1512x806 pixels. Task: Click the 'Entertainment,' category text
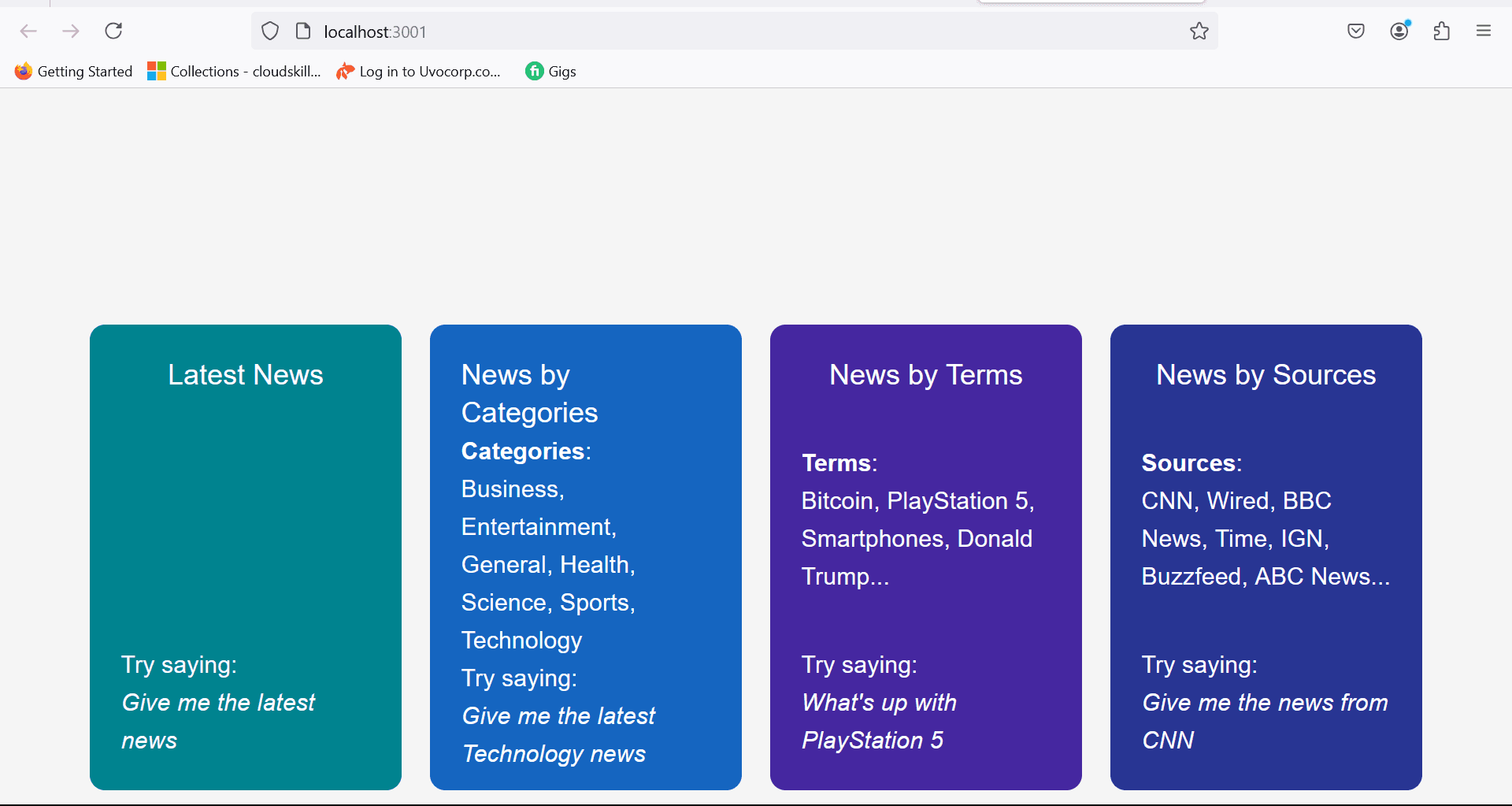click(539, 527)
